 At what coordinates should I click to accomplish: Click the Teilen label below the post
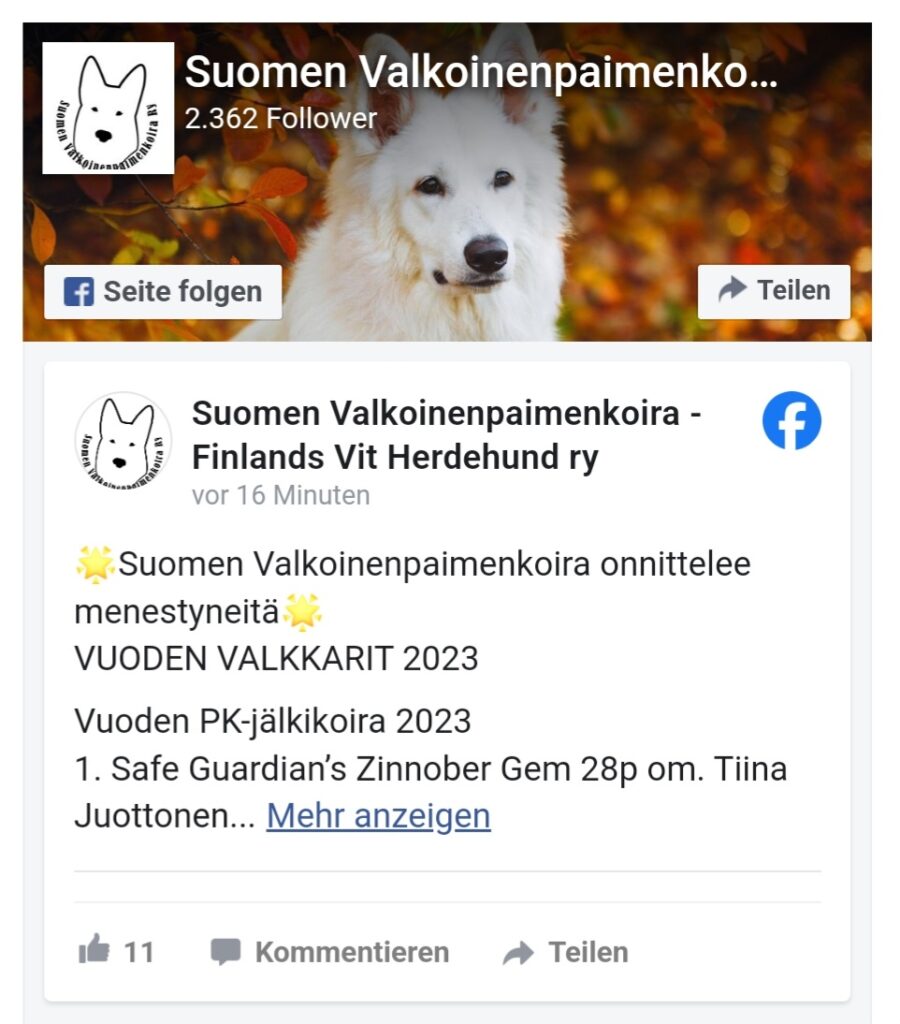(x=588, y=952)
